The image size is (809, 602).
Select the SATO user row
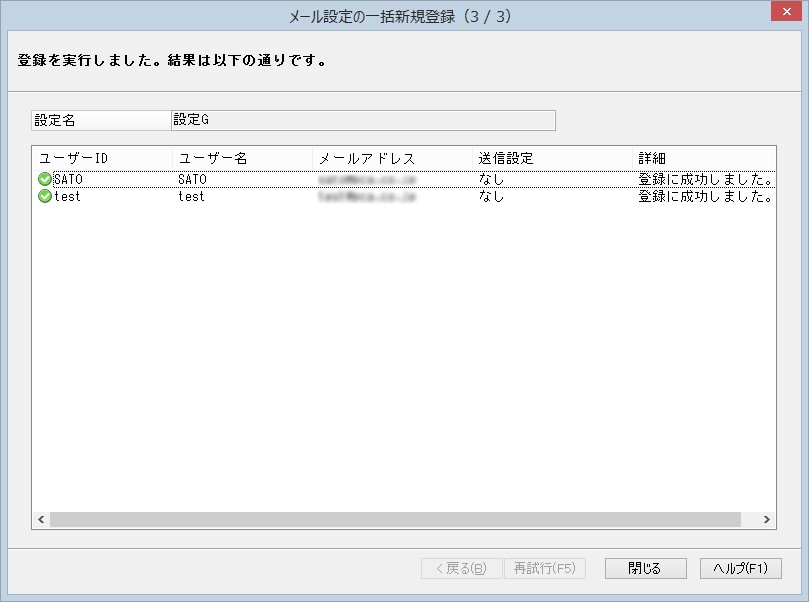click(x=404, y=179)
